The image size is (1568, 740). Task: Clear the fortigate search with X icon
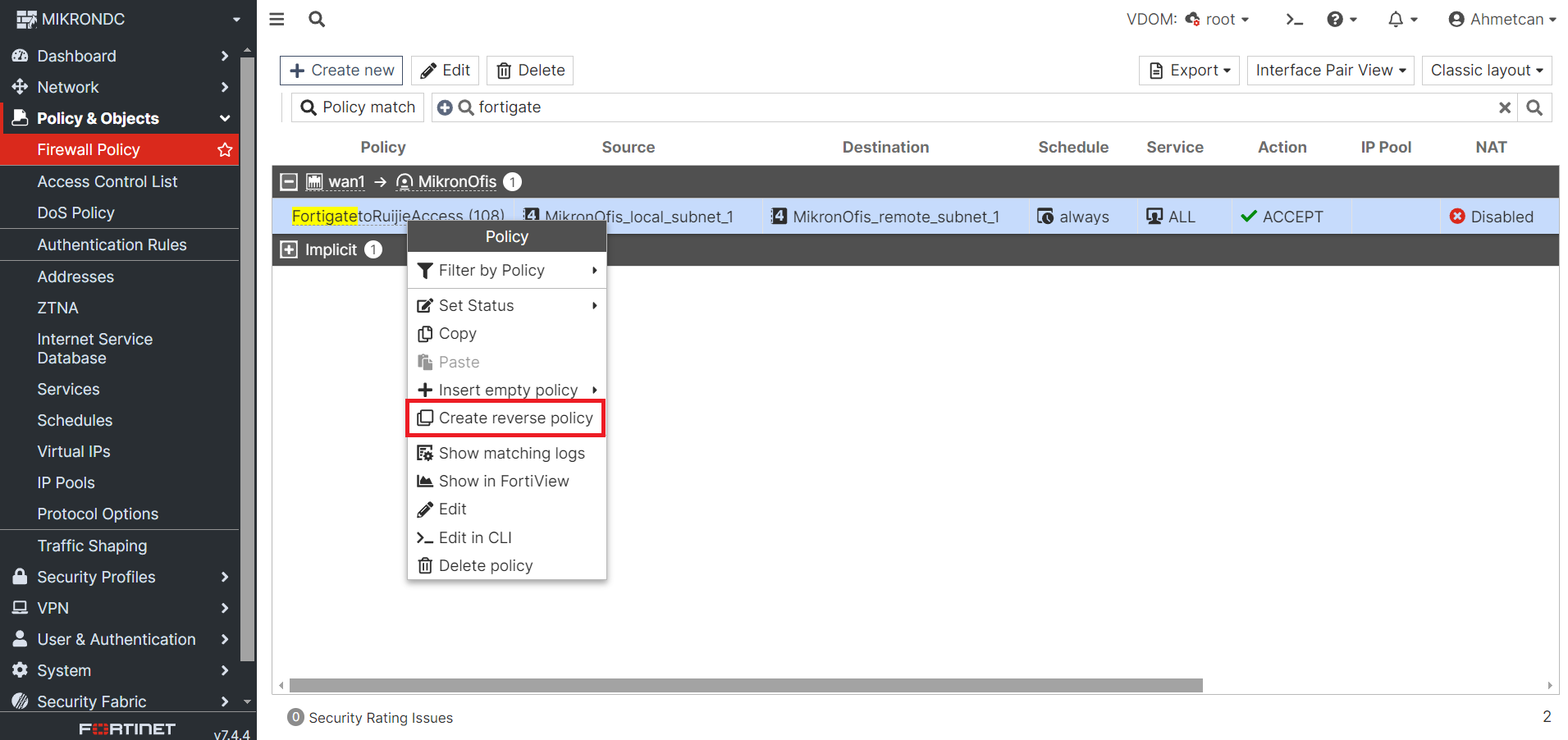click(1505, 107)
